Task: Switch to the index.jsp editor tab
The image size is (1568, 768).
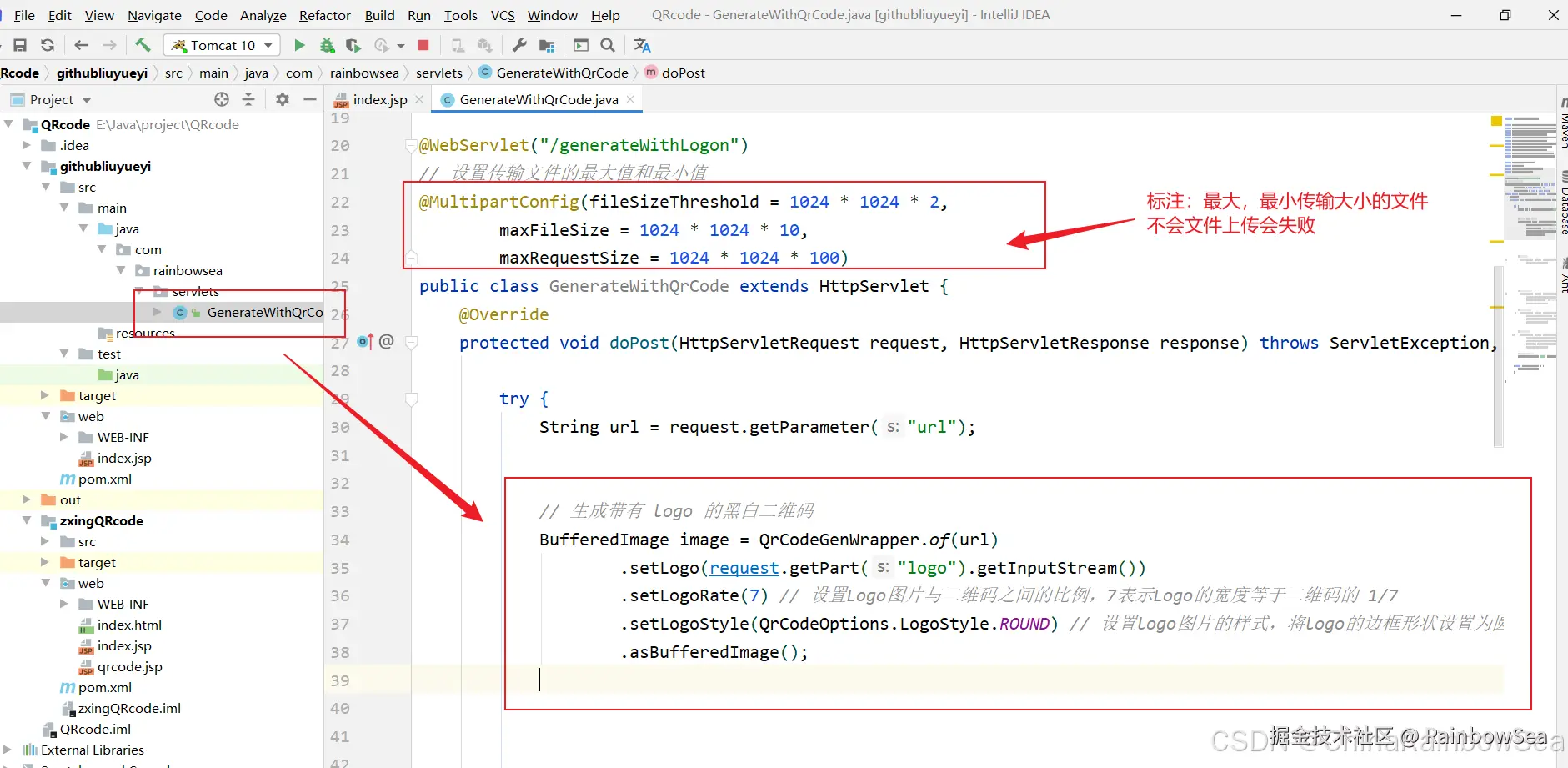Action: click(x=379, y=99)
